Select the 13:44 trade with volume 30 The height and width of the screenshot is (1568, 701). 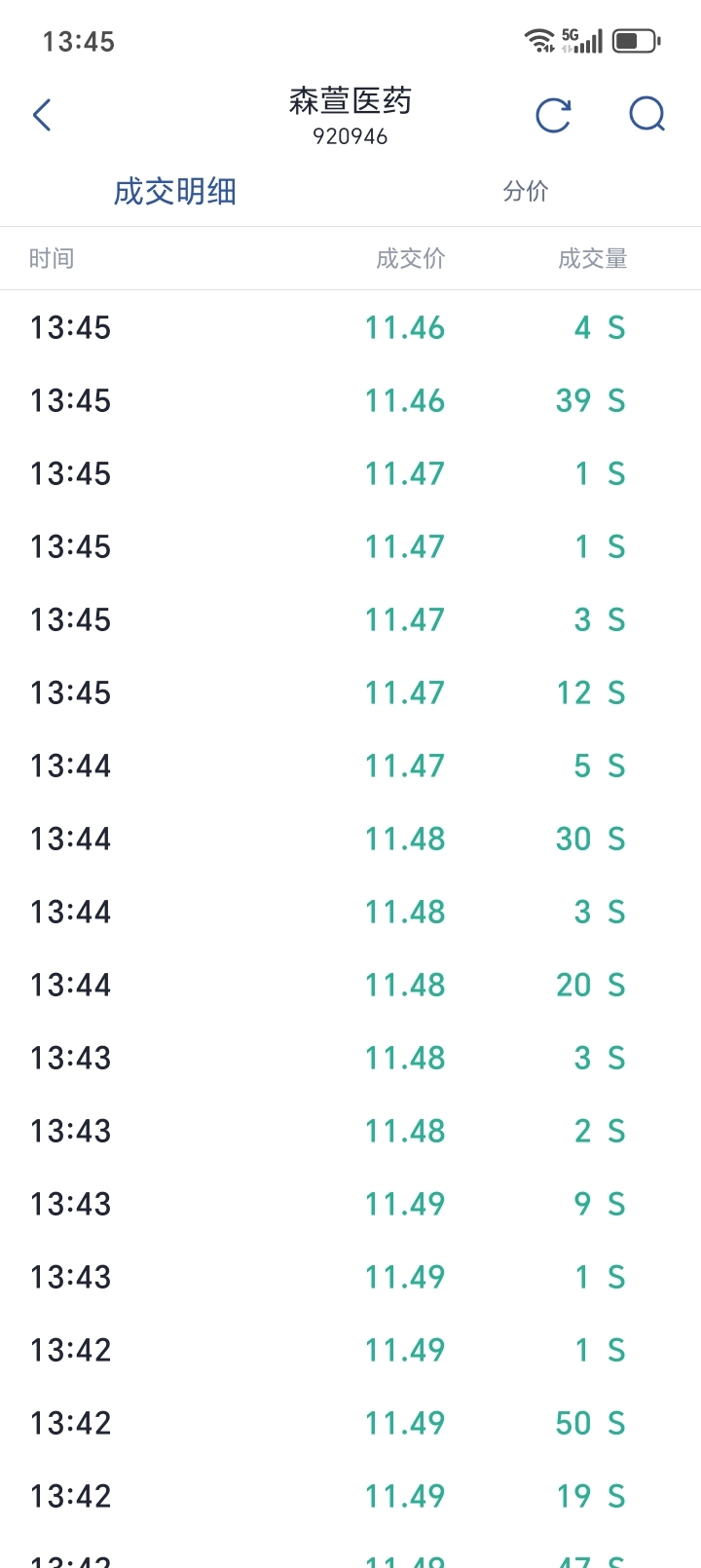coord(350,839)
